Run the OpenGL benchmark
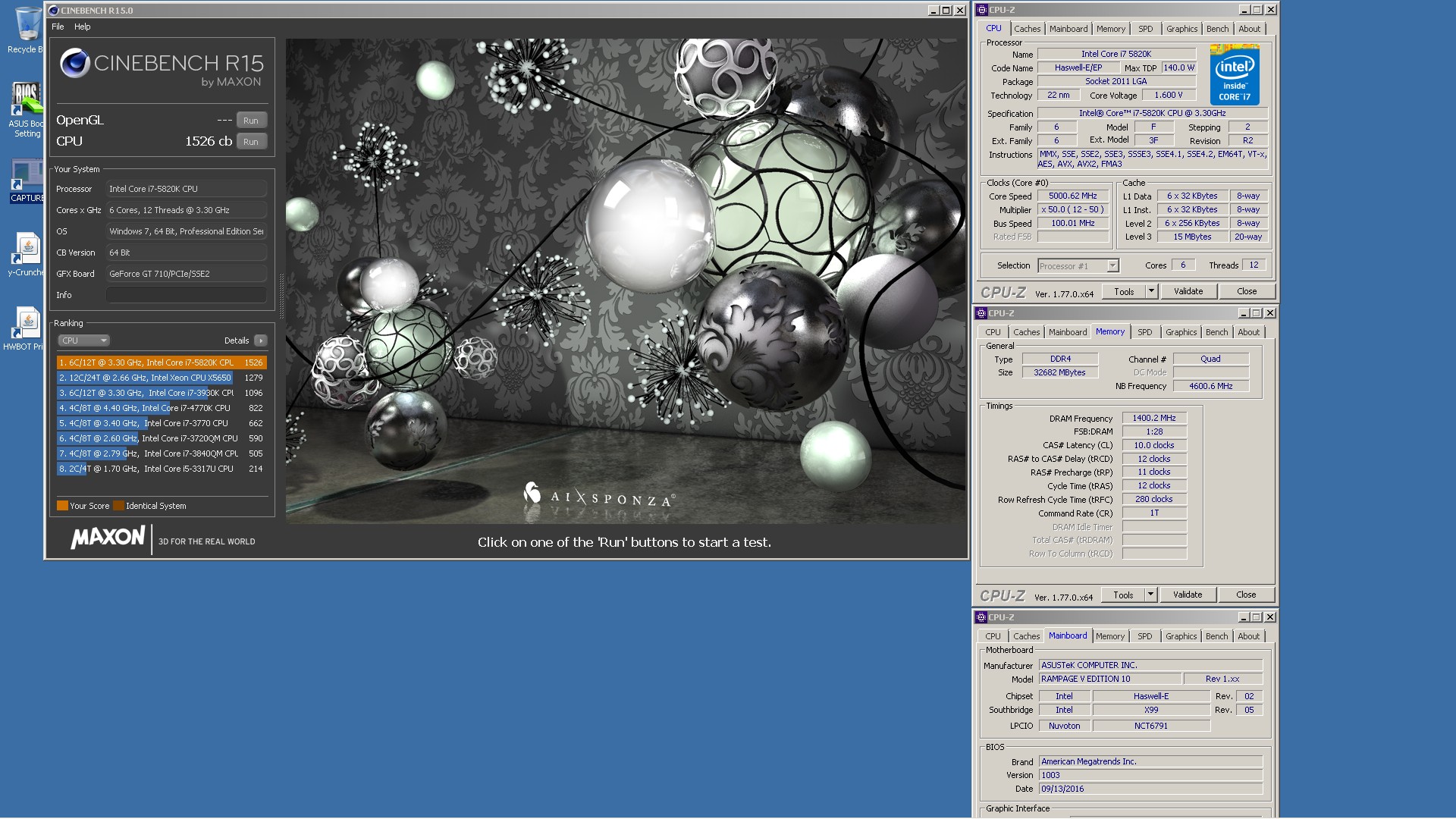The image size is (1456, 819). click(x=251, y=121)
